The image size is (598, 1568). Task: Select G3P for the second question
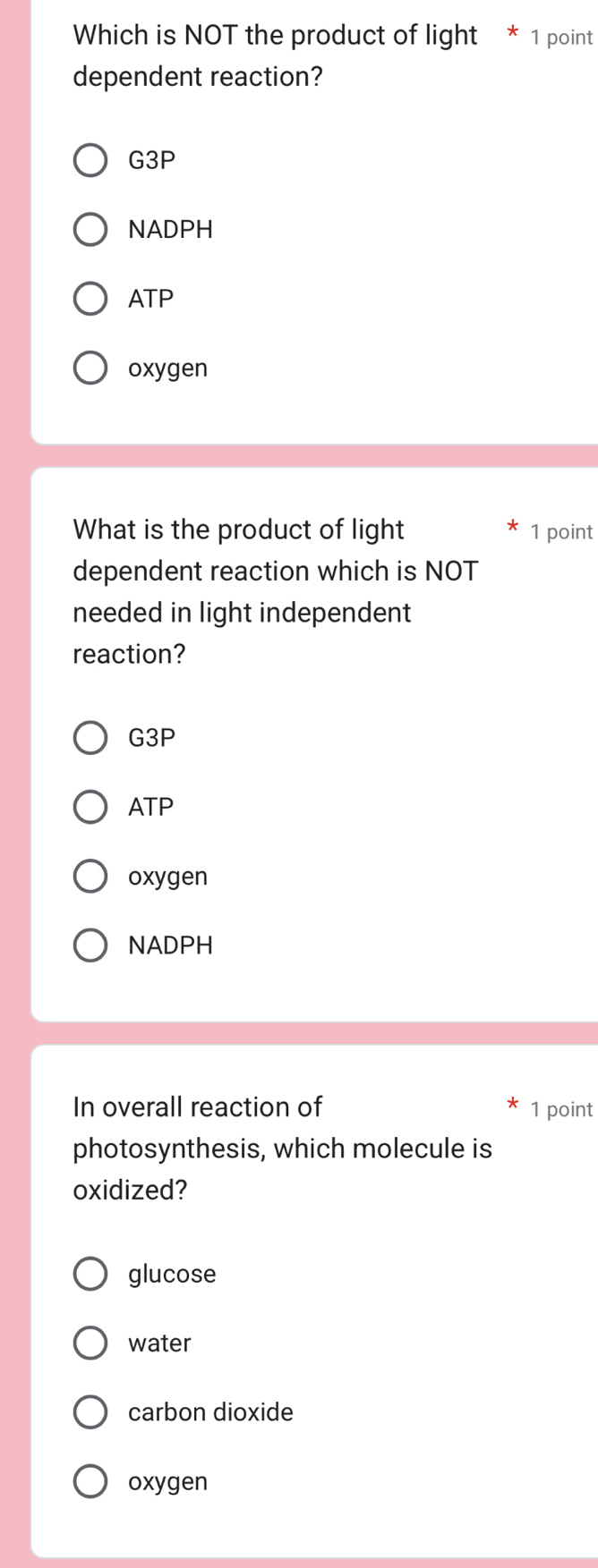point(90,737)
